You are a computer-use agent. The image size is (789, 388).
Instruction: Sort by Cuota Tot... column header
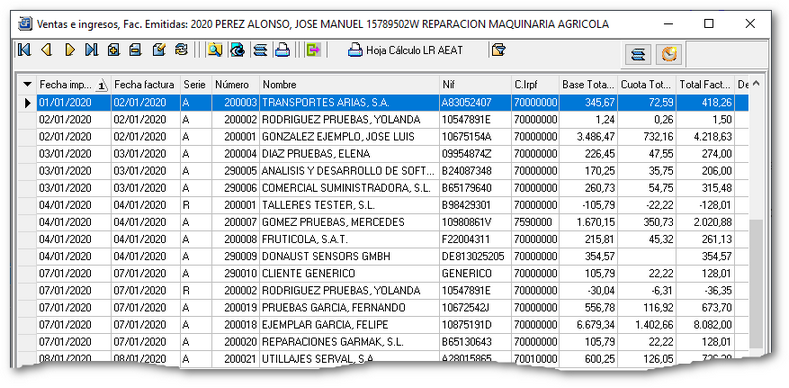click(x=647, y=85)
